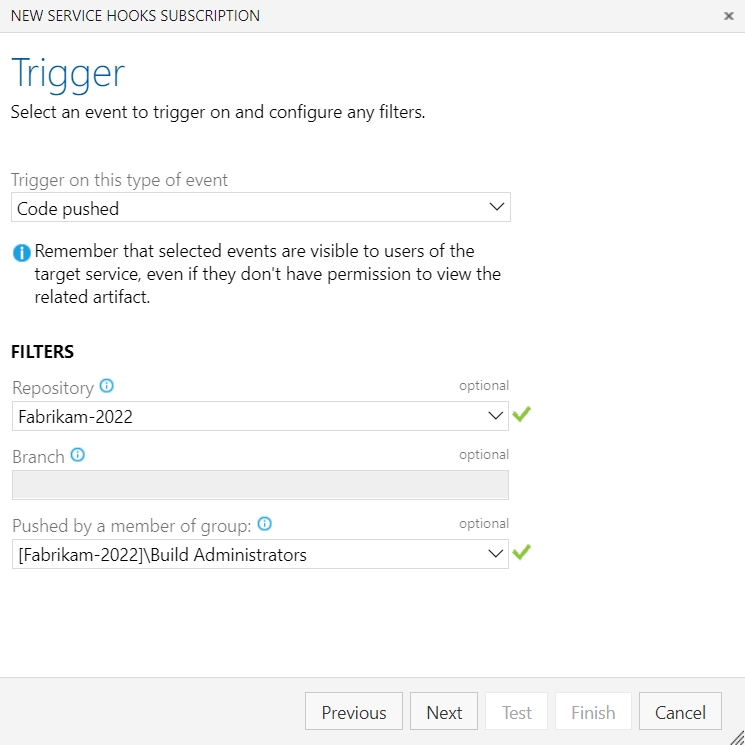Expand the Fabrikam-2022 repository dropdown

click(260, 416)
